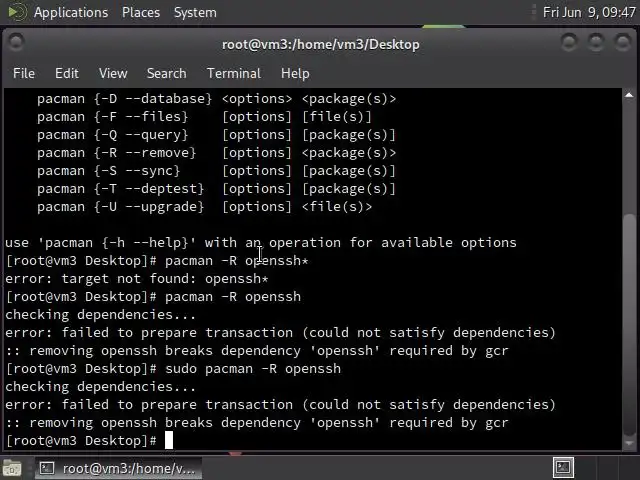The width and height of the screenshot is (640, 480).
Task: Minimize the terminal window
Action: (x=568, y=44)
